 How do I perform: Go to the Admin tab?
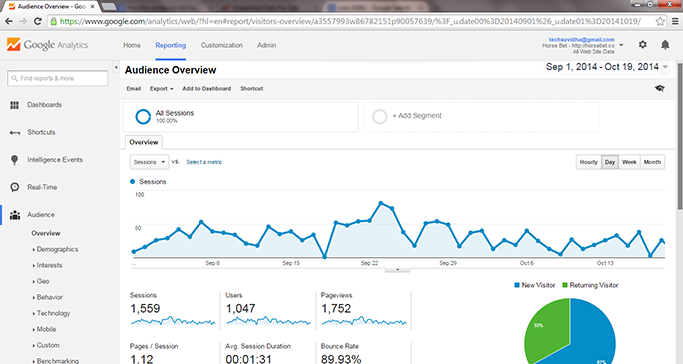click(266, 45)
